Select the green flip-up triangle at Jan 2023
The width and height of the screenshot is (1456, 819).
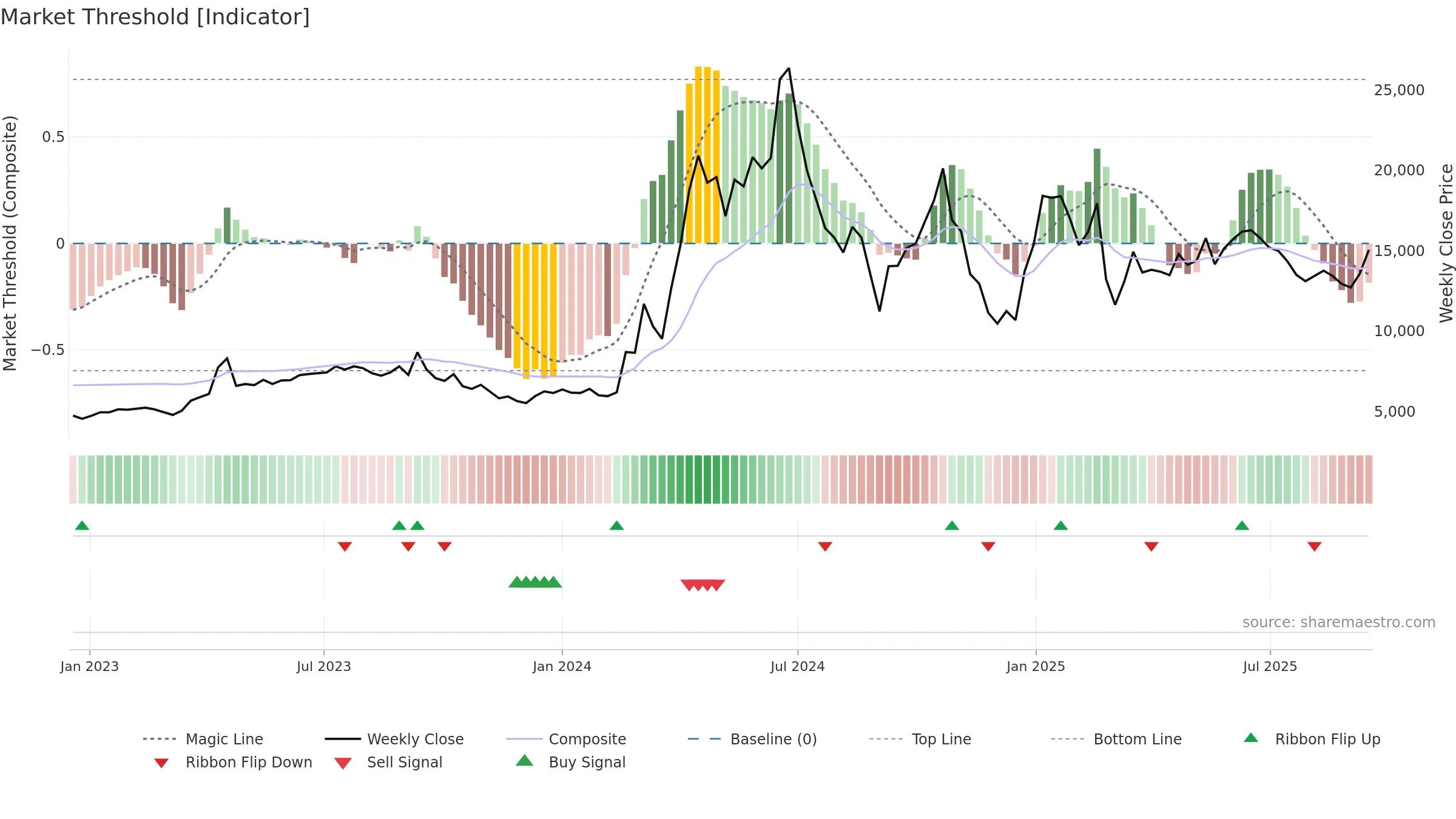pyautogui.click(x=82, y=525)
